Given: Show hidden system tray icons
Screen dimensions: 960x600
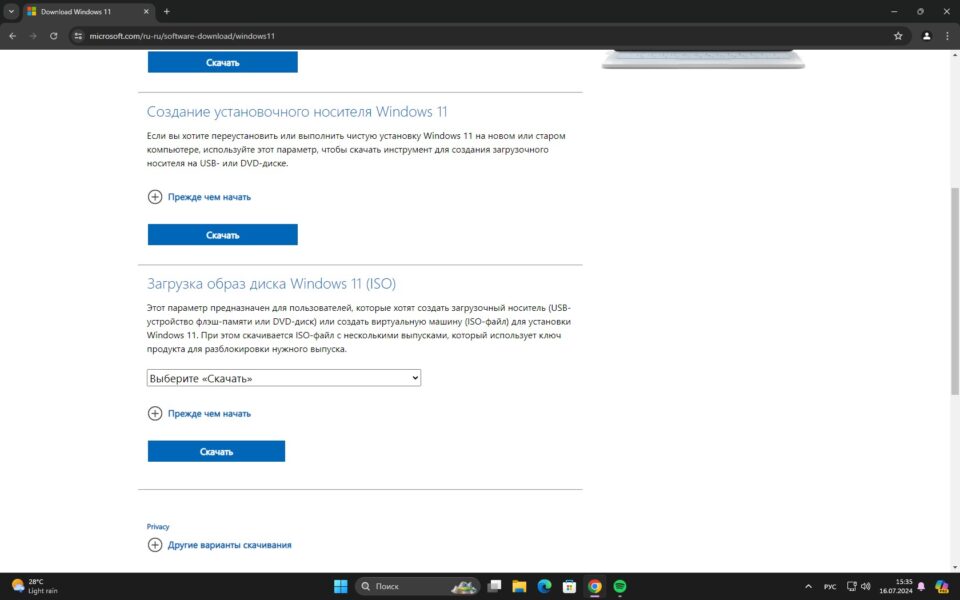Looking at the screenshot, I should pyautogui.click(x=808, y=586).
